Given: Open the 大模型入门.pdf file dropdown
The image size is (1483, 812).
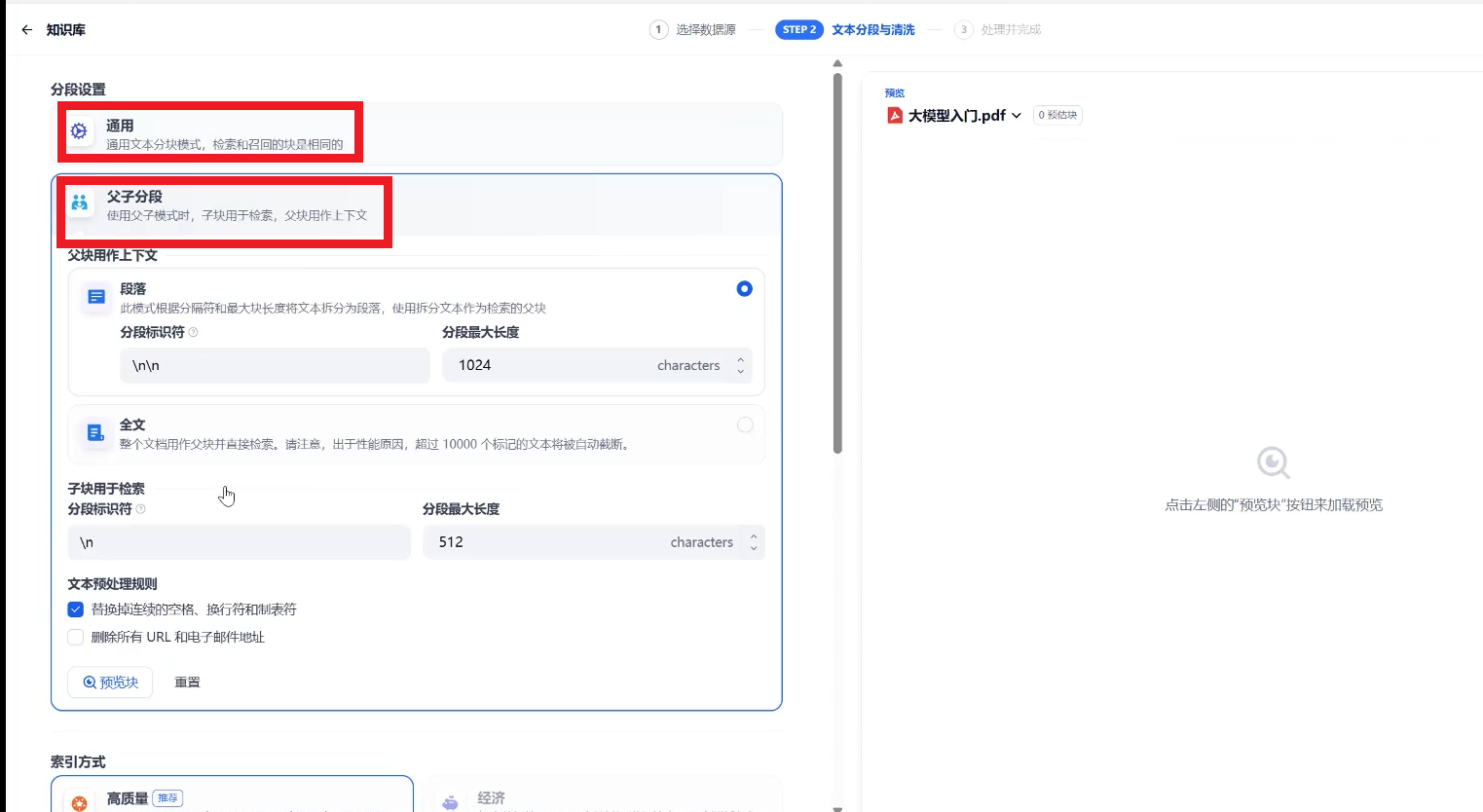Looking at the screenshot, I should [1017, 116].
